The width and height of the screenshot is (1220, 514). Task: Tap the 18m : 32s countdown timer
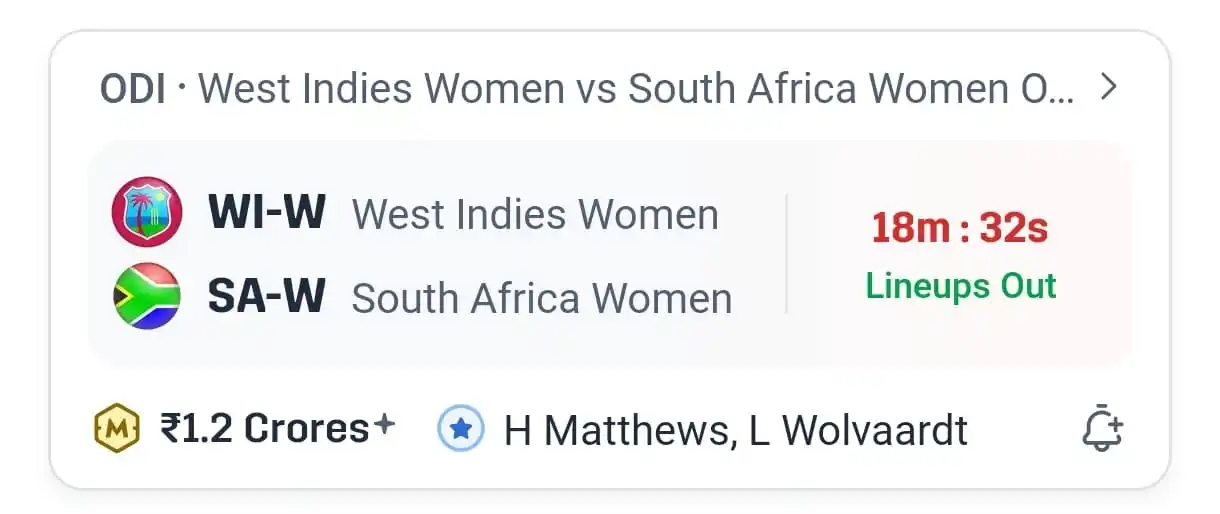coord(960,229)
